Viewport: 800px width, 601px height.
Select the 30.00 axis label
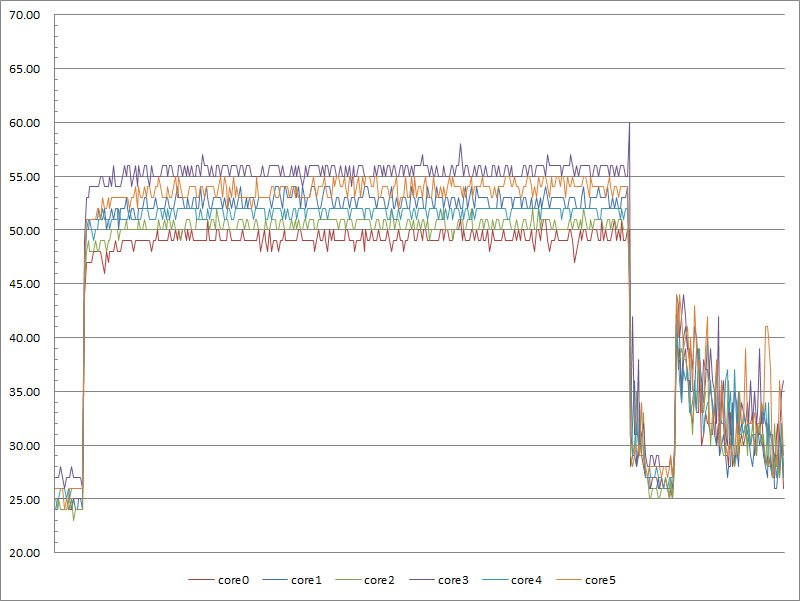point(24,446)
